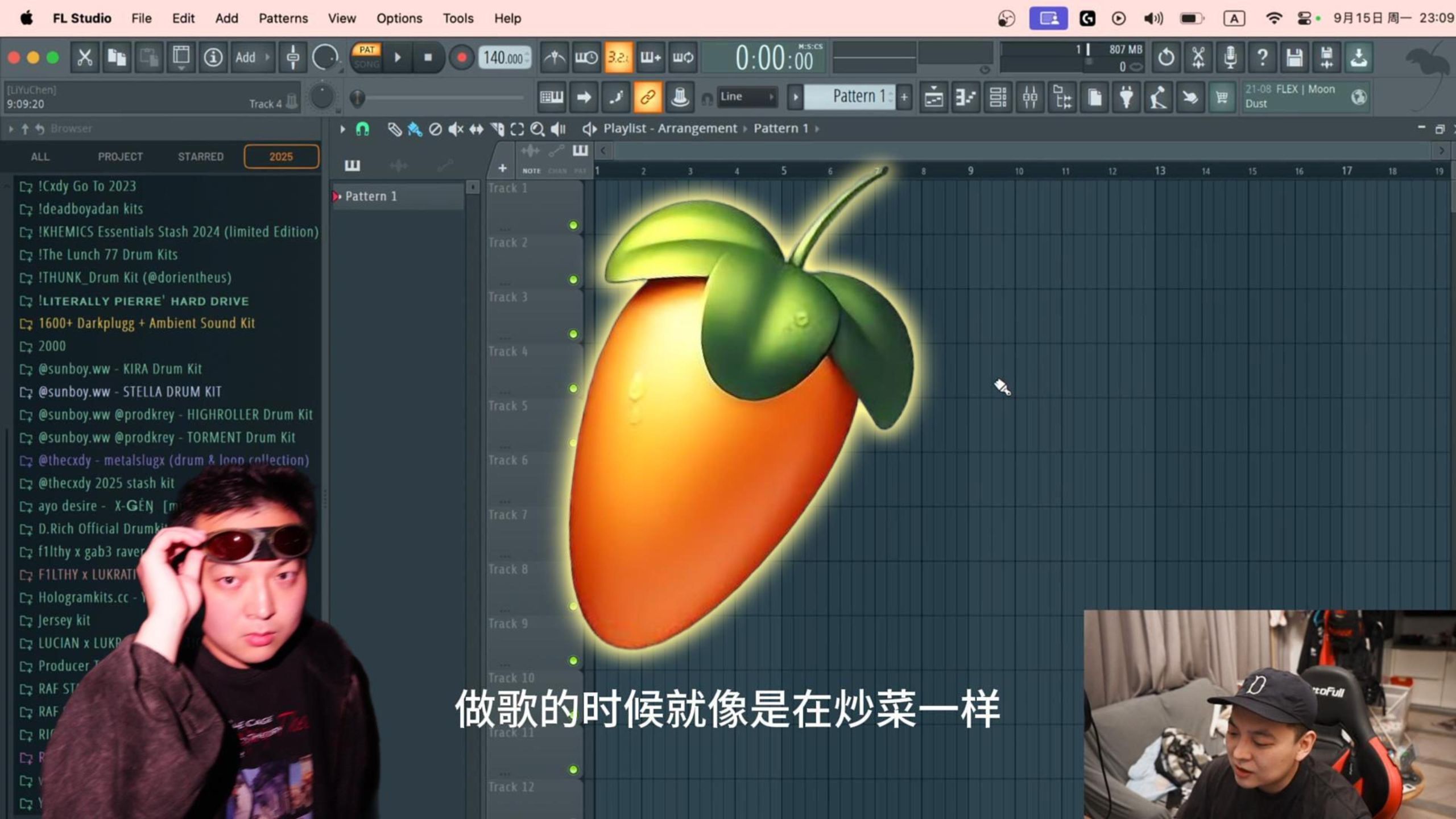Switch the PAT/SONG mode button
Viewport: 1456px width, 819px height.
pyautogui.click(x=367, y=57)
